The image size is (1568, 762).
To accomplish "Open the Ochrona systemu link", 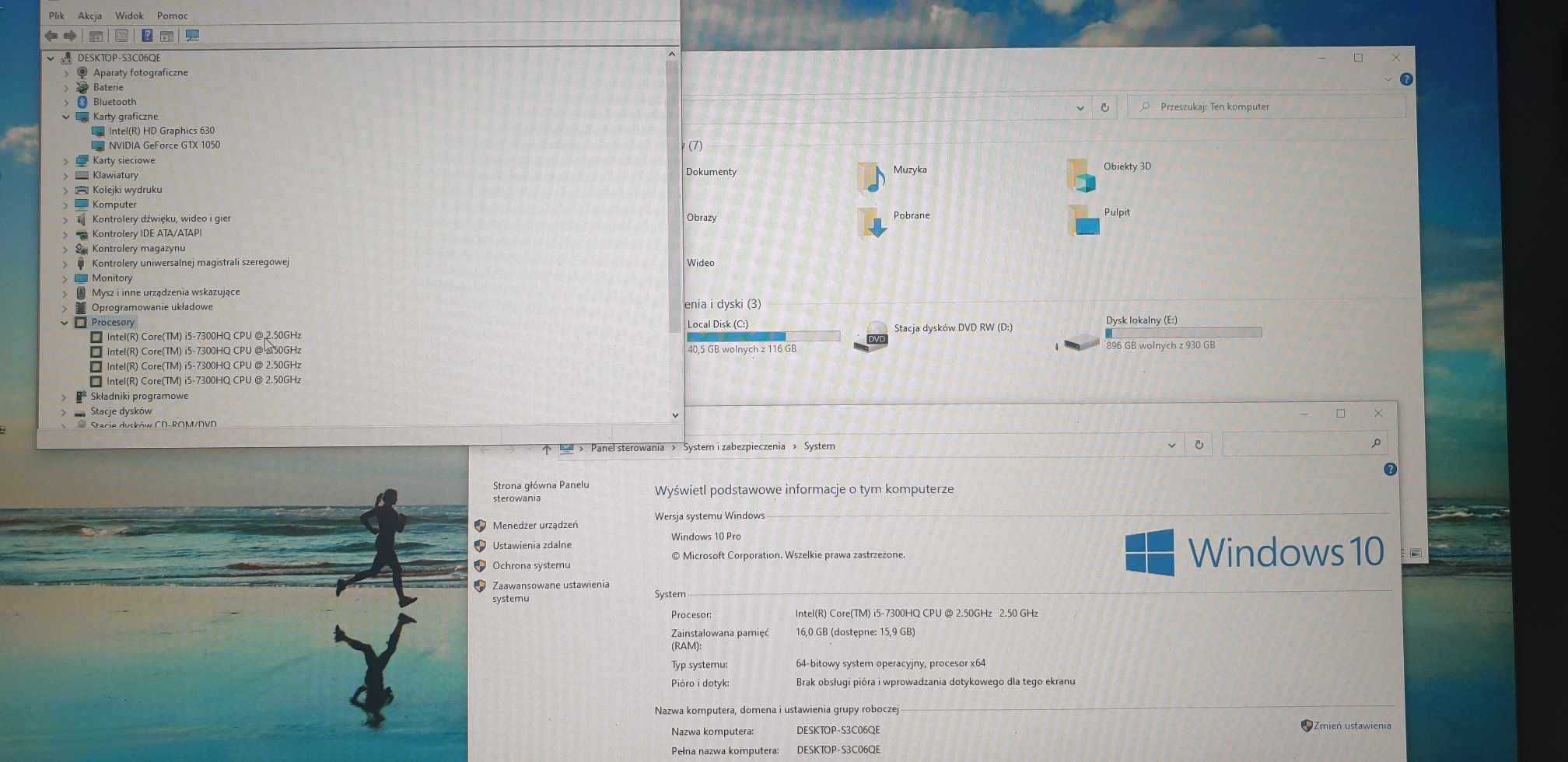I will (531, 565).
